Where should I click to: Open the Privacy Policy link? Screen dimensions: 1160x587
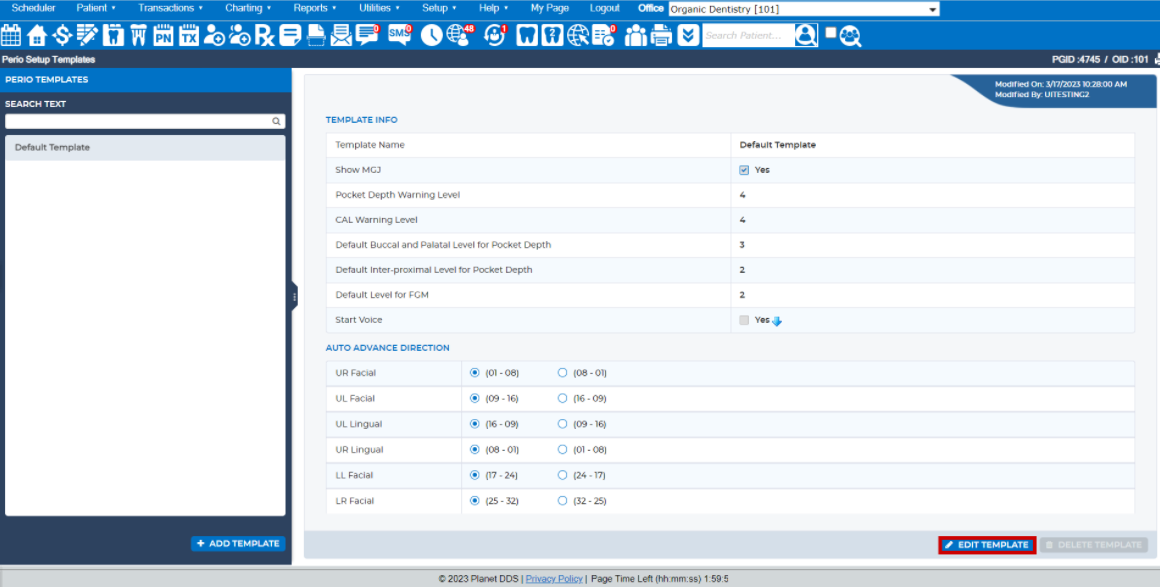tap(553, 578)
